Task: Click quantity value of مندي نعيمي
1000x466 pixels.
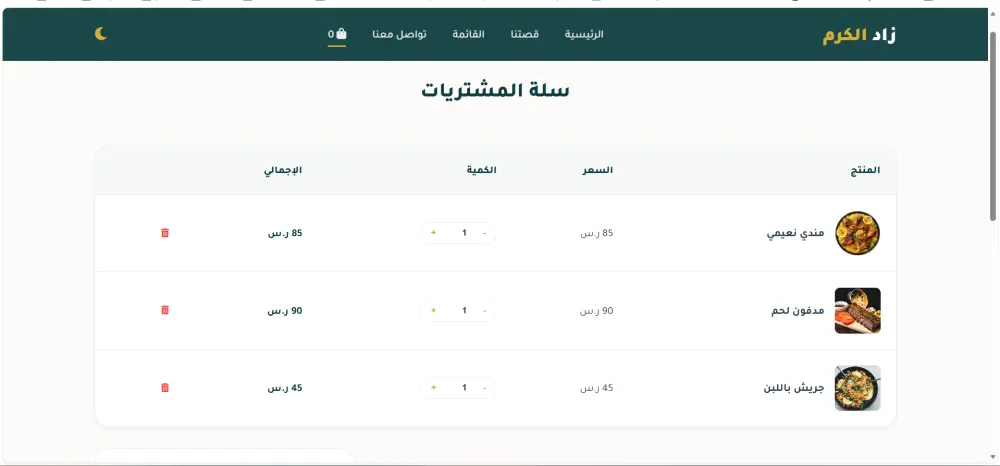Action: coord(464,233)
